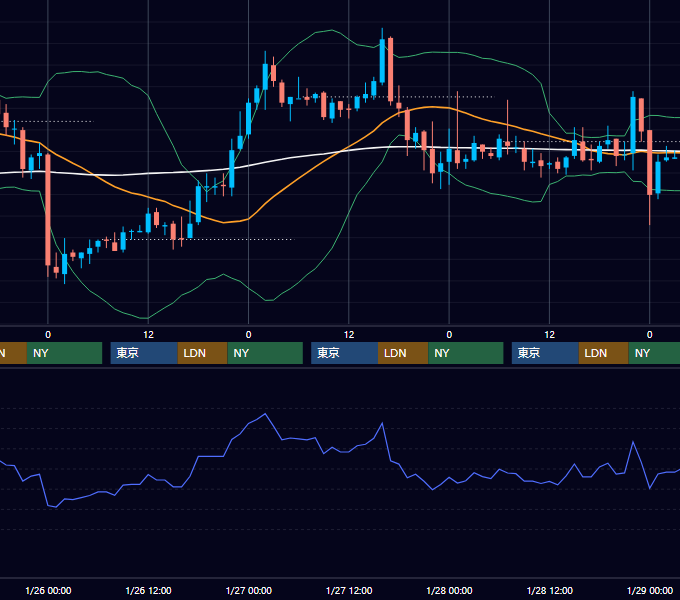The height and width of the screenshot is (600, 680).
Task: Click the oscillator line peak near 1/27 00:00
Action: pos(265,414)
